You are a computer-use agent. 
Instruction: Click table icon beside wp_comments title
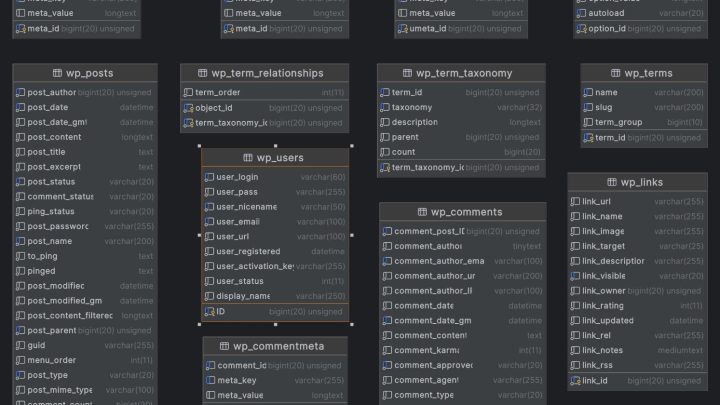[422, 212]
